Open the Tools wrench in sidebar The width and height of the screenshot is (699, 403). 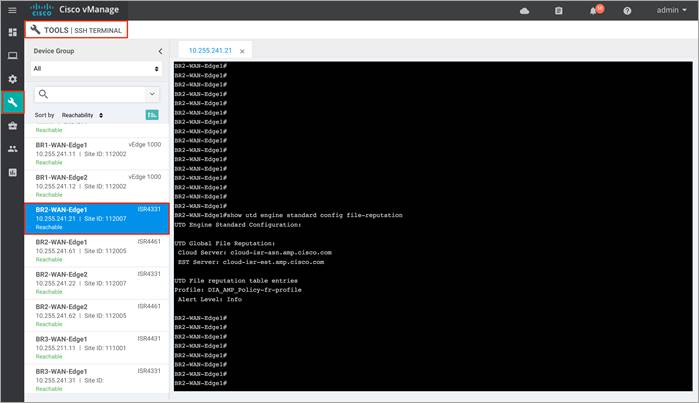12,103
